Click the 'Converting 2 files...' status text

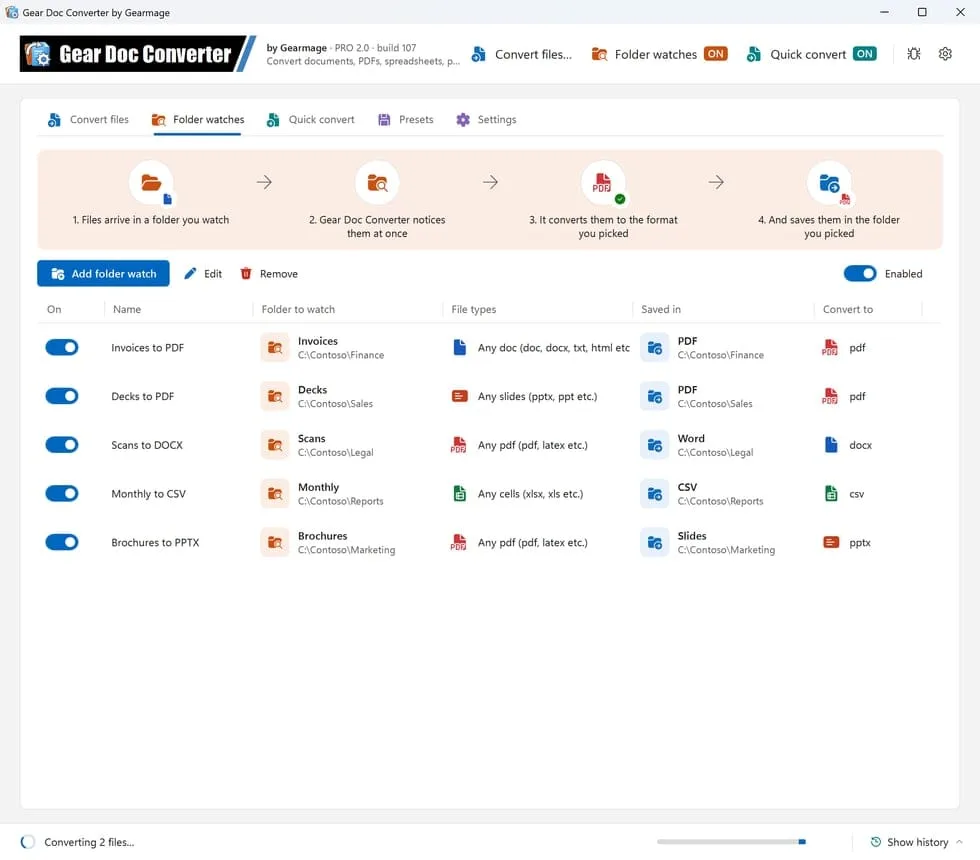pyautogui.click(x=89, y=842)
